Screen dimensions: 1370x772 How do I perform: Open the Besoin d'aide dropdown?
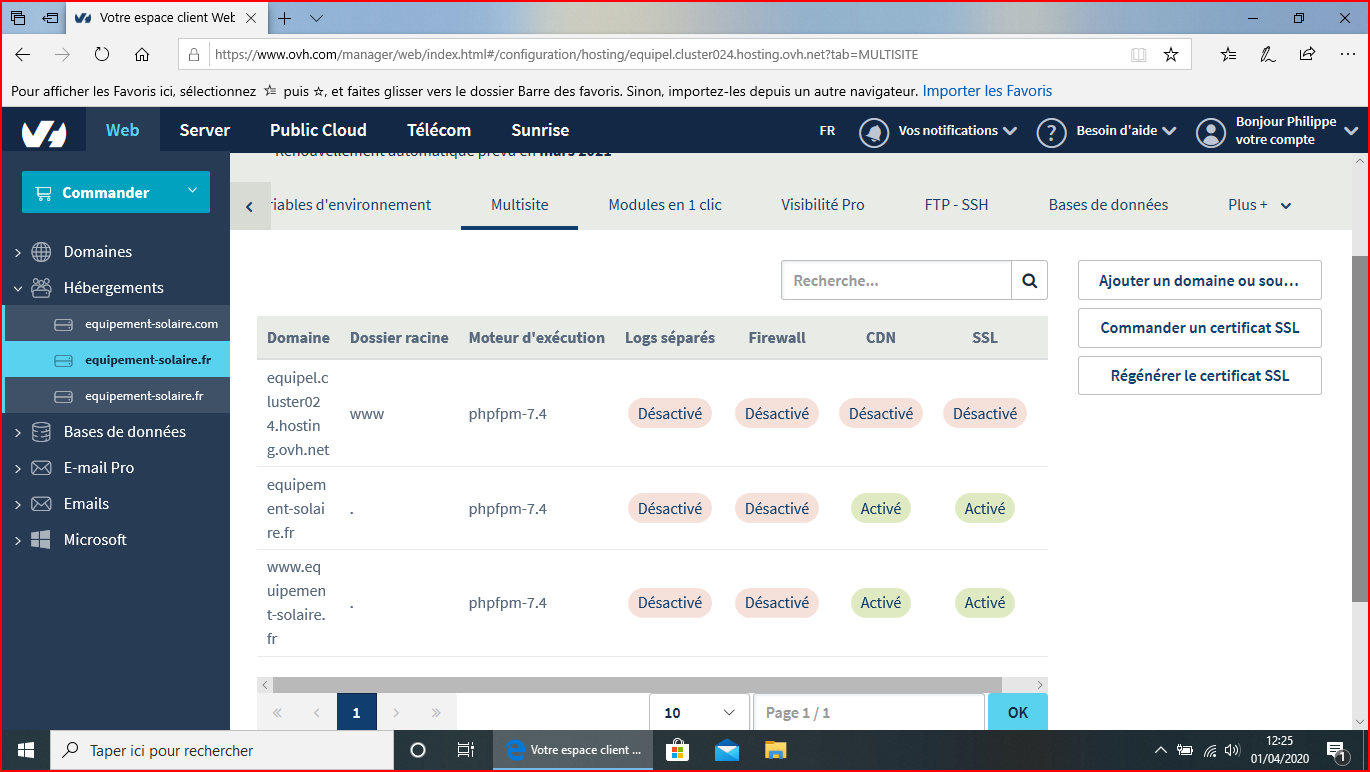pyautogui.click(x=1126, y=131)
